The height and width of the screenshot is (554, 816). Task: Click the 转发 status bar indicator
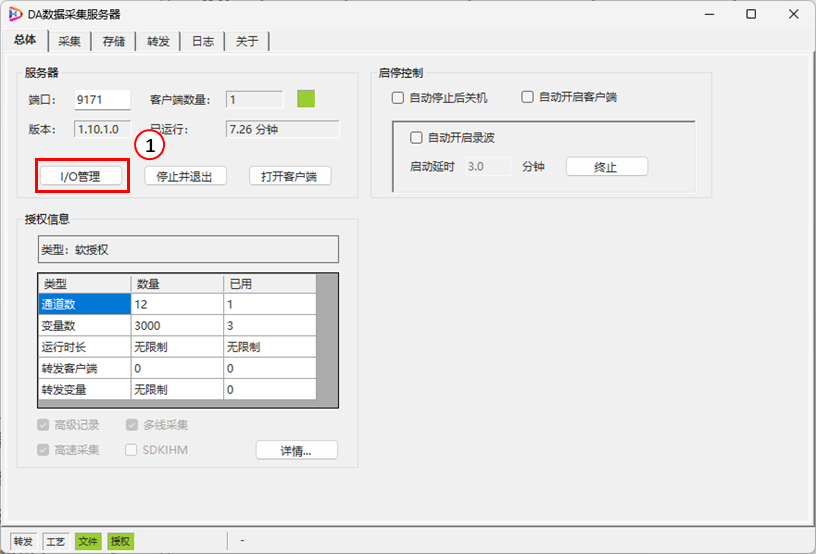point(23,542)
